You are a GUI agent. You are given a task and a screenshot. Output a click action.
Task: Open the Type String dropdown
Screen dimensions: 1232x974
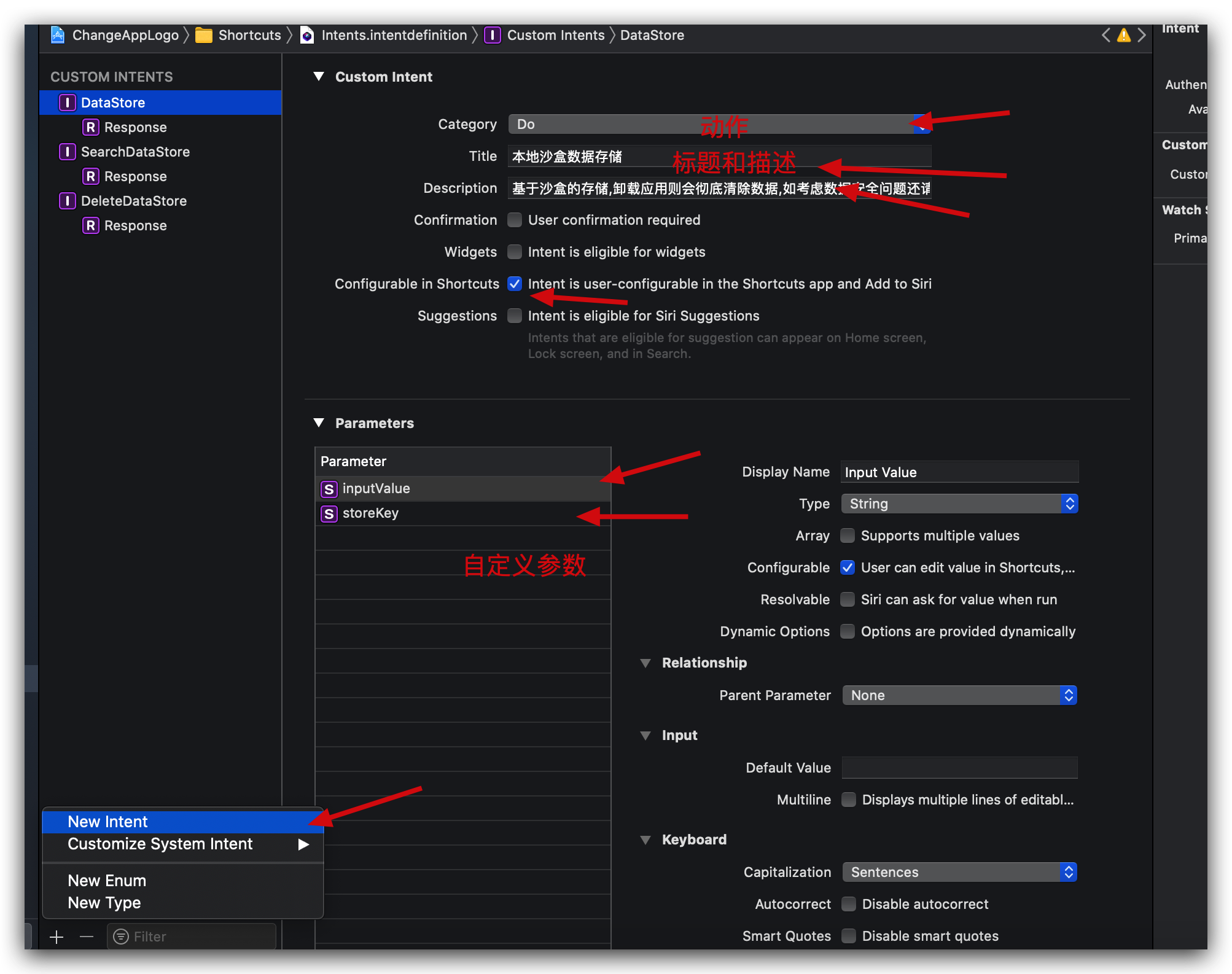click(x=959, y=504)
